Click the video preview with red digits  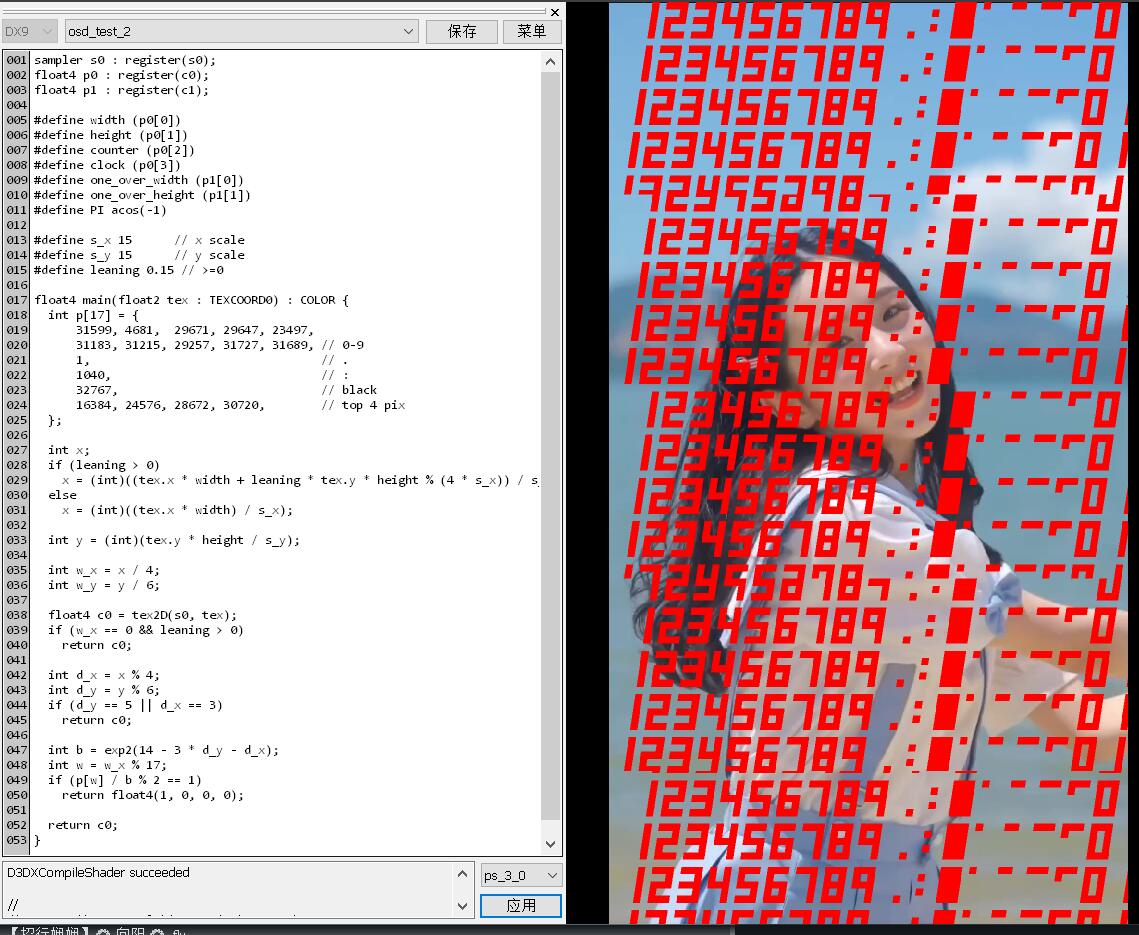coord(872,460)
